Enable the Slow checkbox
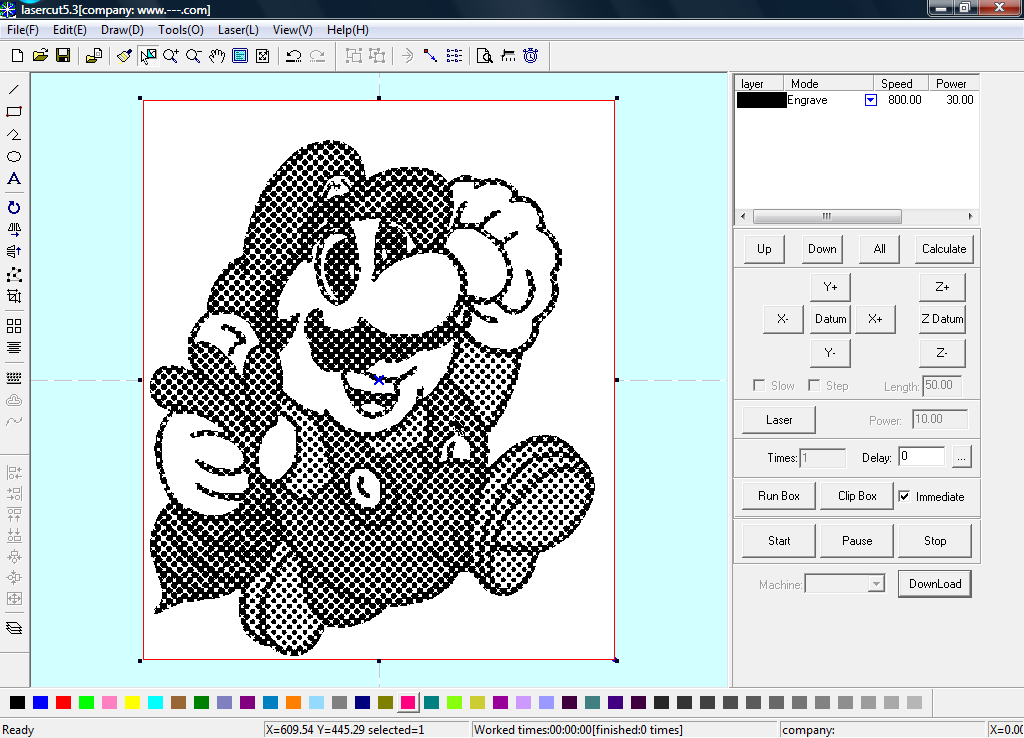The image size is (1024, 738). tap(760, 386)
